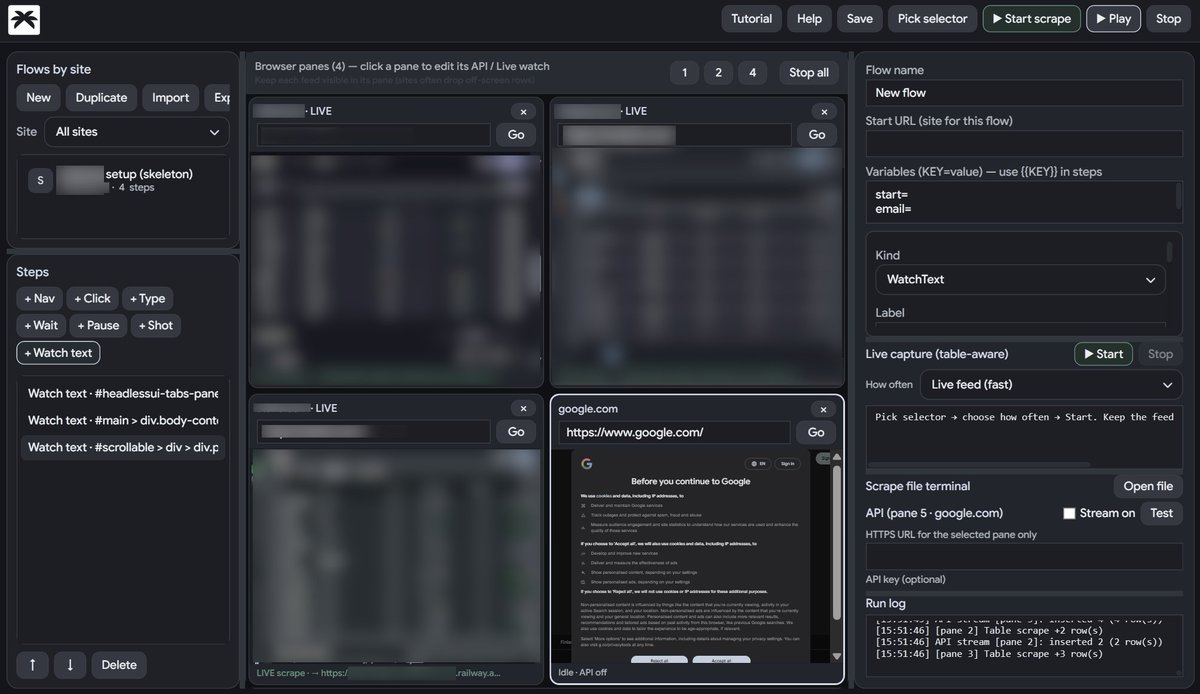The image size is (1200, 694).
Task: Expand the How often Live feed dropdown
Action: 1052,384
